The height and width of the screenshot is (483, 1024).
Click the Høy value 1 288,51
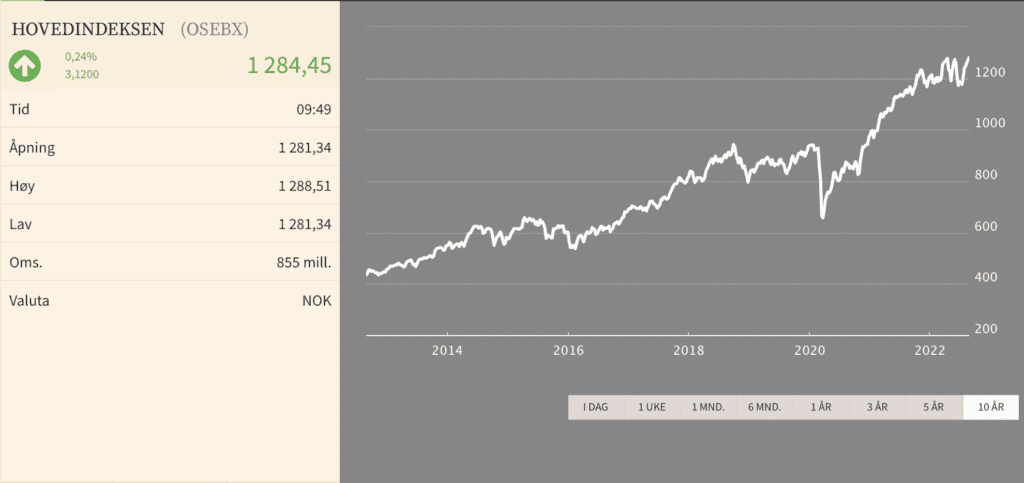click(x=304, y=186)
